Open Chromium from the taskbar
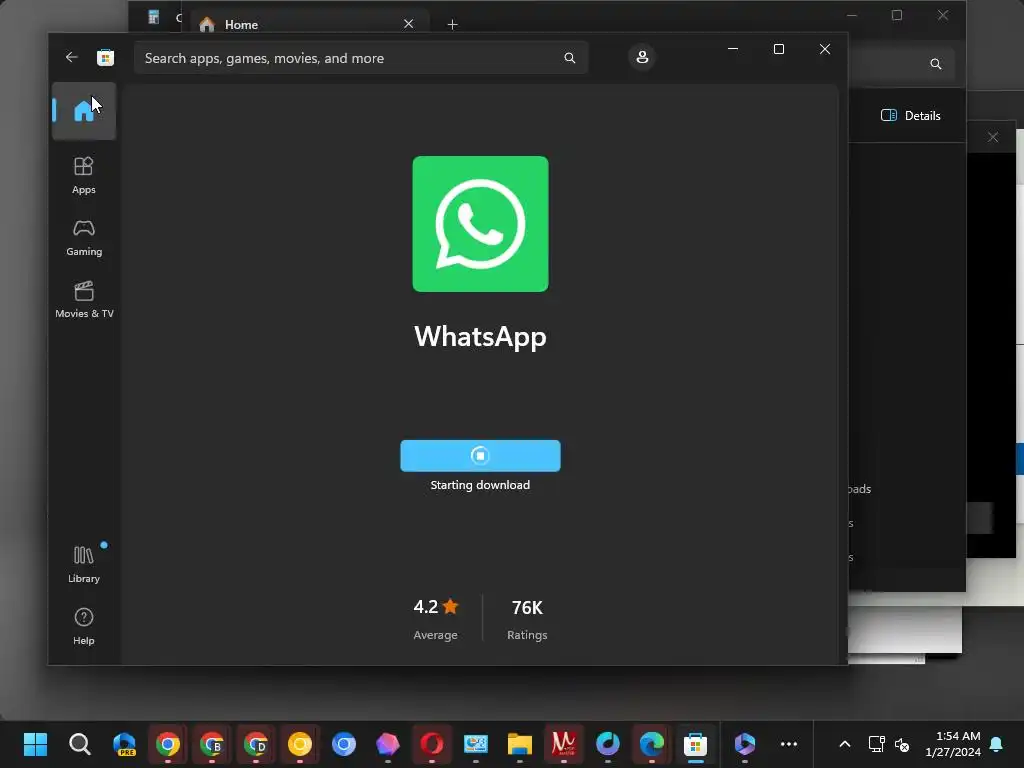This screenshot has width=1024, height=768. click(344, 744)
